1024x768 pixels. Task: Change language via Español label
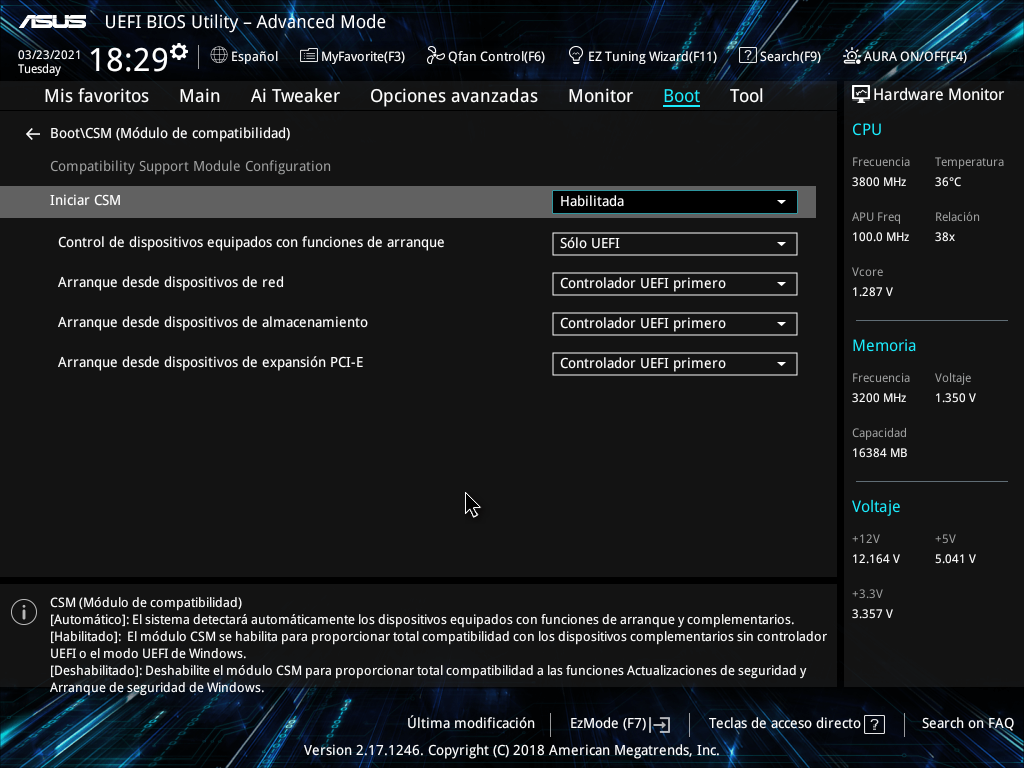coord(255,57)
